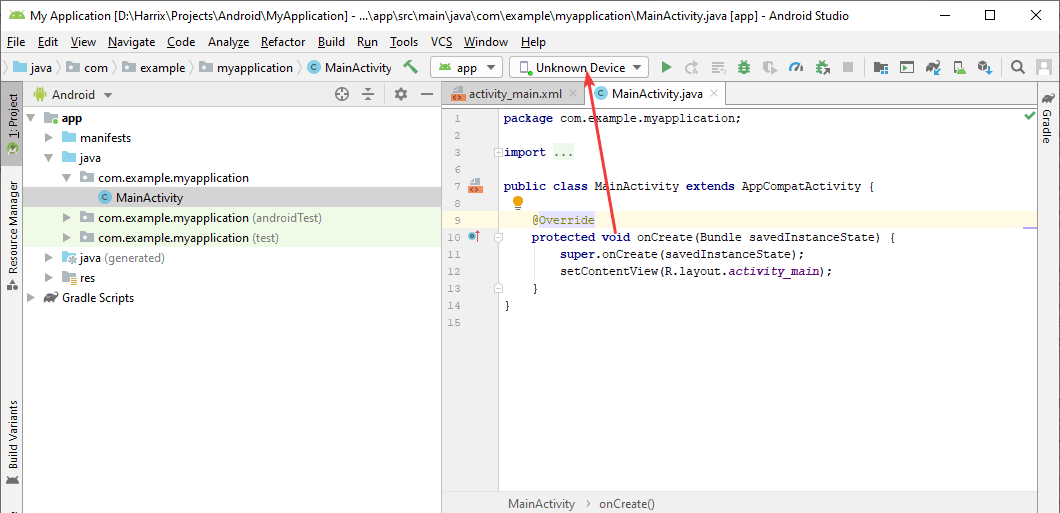Expand the Gradle Scripts tree node
The image size is (1060, 513).
(31, 298)
